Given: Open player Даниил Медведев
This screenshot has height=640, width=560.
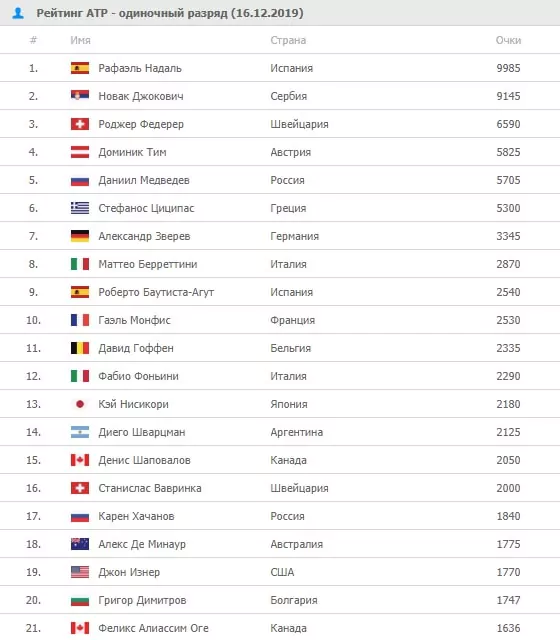Looking at the screenshot, I should (x=144, y=180).
